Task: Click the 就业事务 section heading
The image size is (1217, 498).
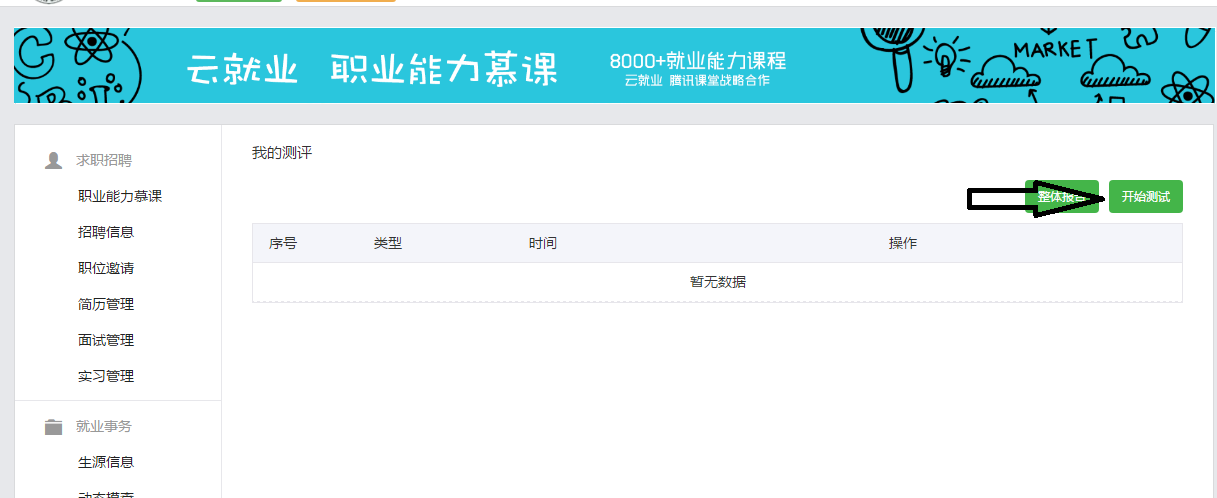Action: click(104, 426)
